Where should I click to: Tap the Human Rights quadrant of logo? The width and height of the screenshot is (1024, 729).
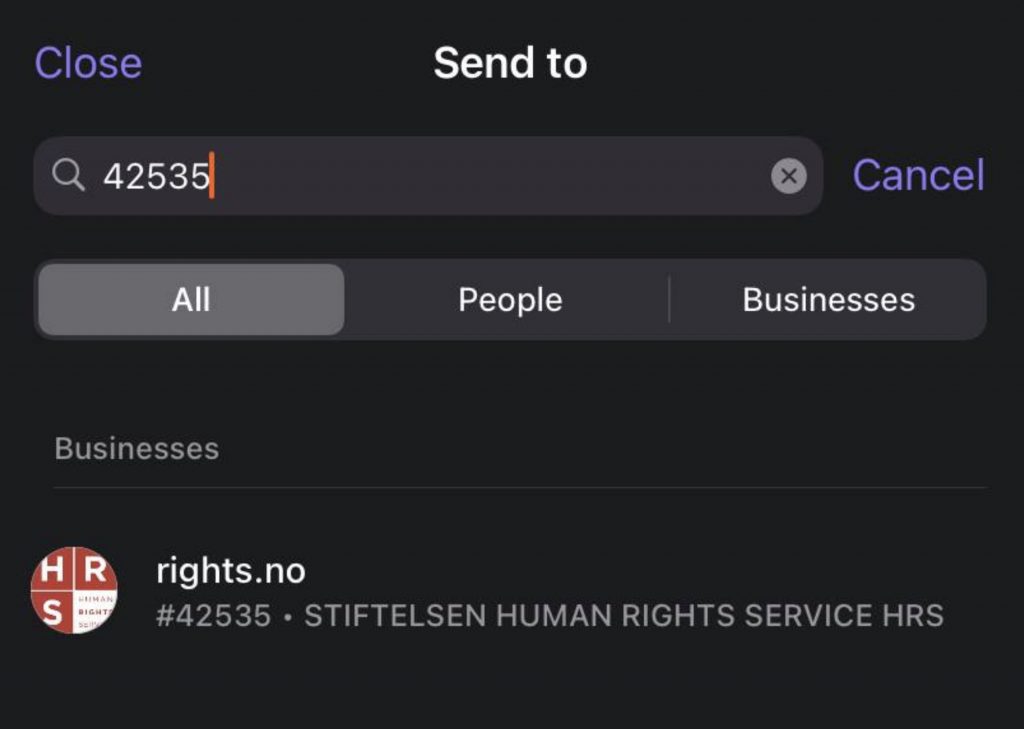(x=95, y=611)
